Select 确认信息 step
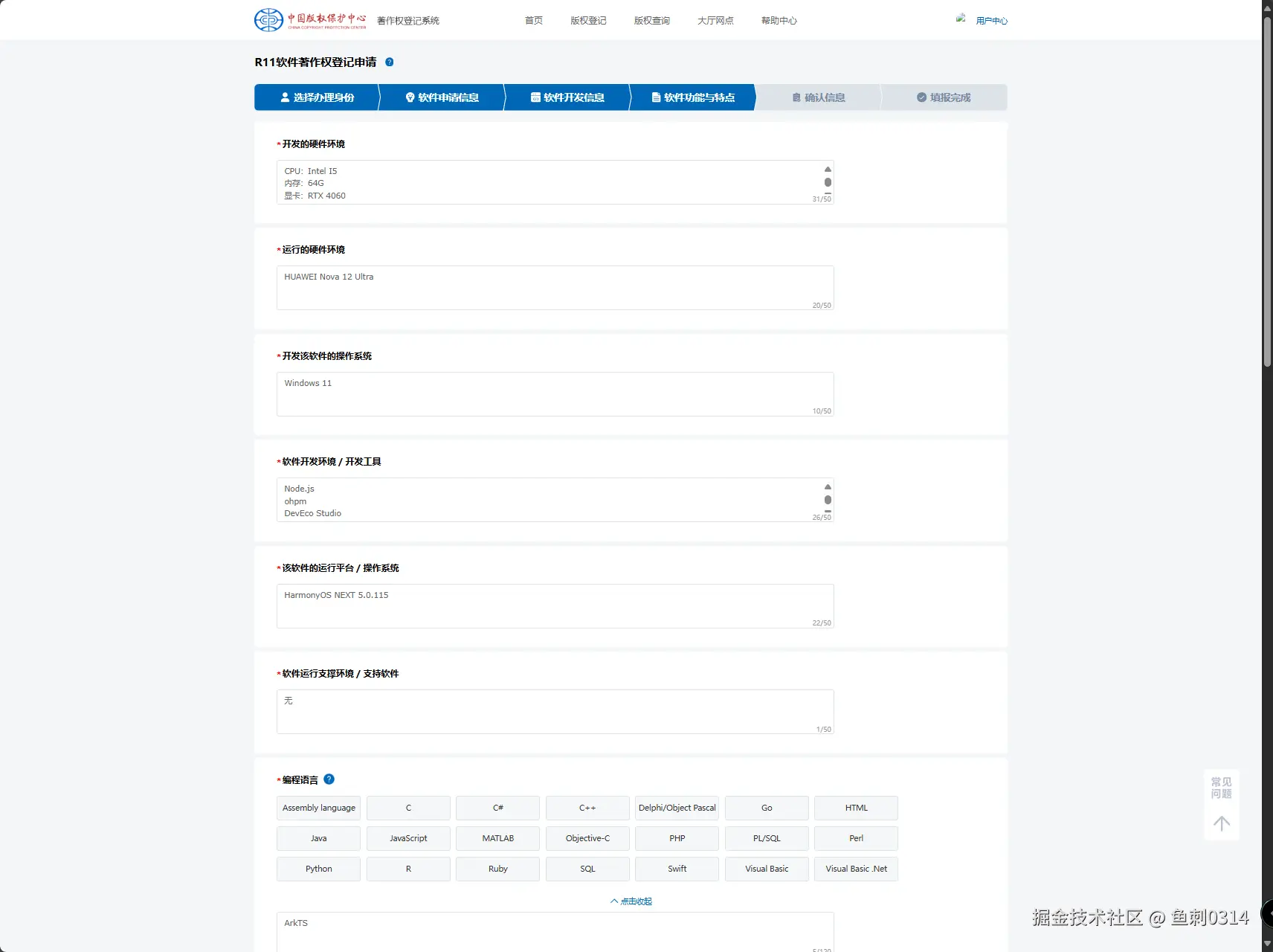 click(x=819, y=97)
